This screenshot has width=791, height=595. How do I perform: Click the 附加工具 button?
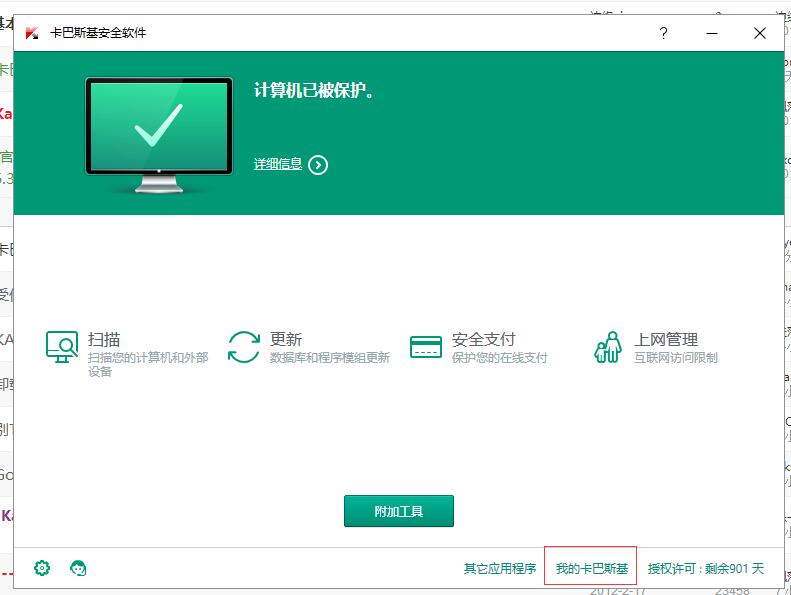click(x=399, y=511)
